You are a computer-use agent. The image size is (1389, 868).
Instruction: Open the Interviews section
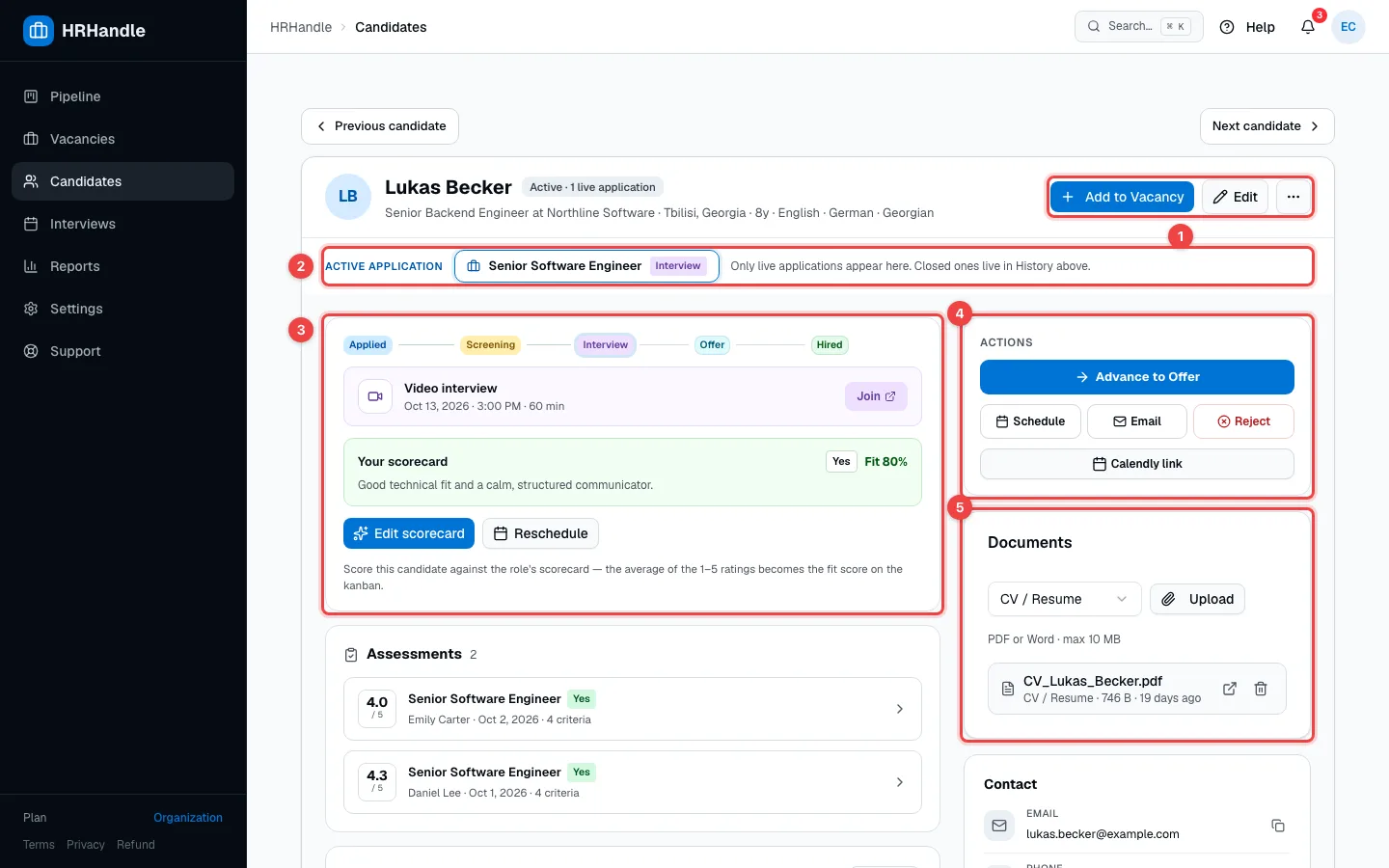[x=123, y=224]
